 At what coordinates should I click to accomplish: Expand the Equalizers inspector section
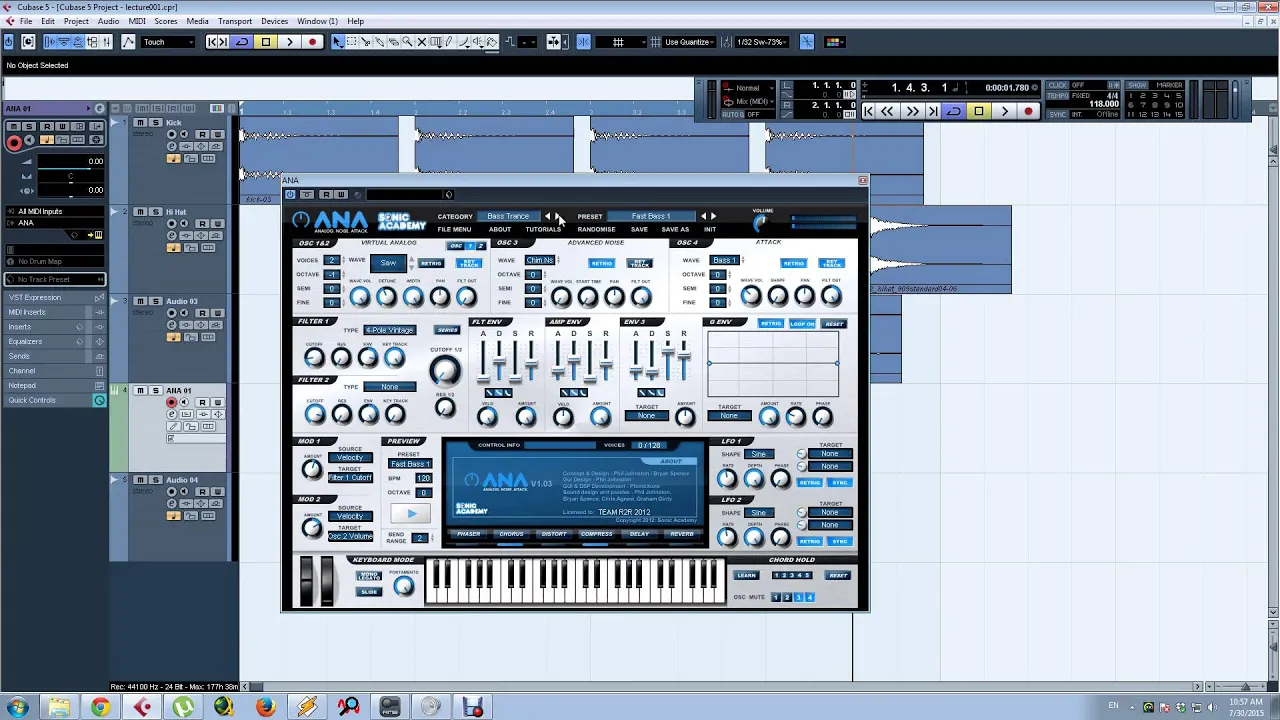click(55, 341)
